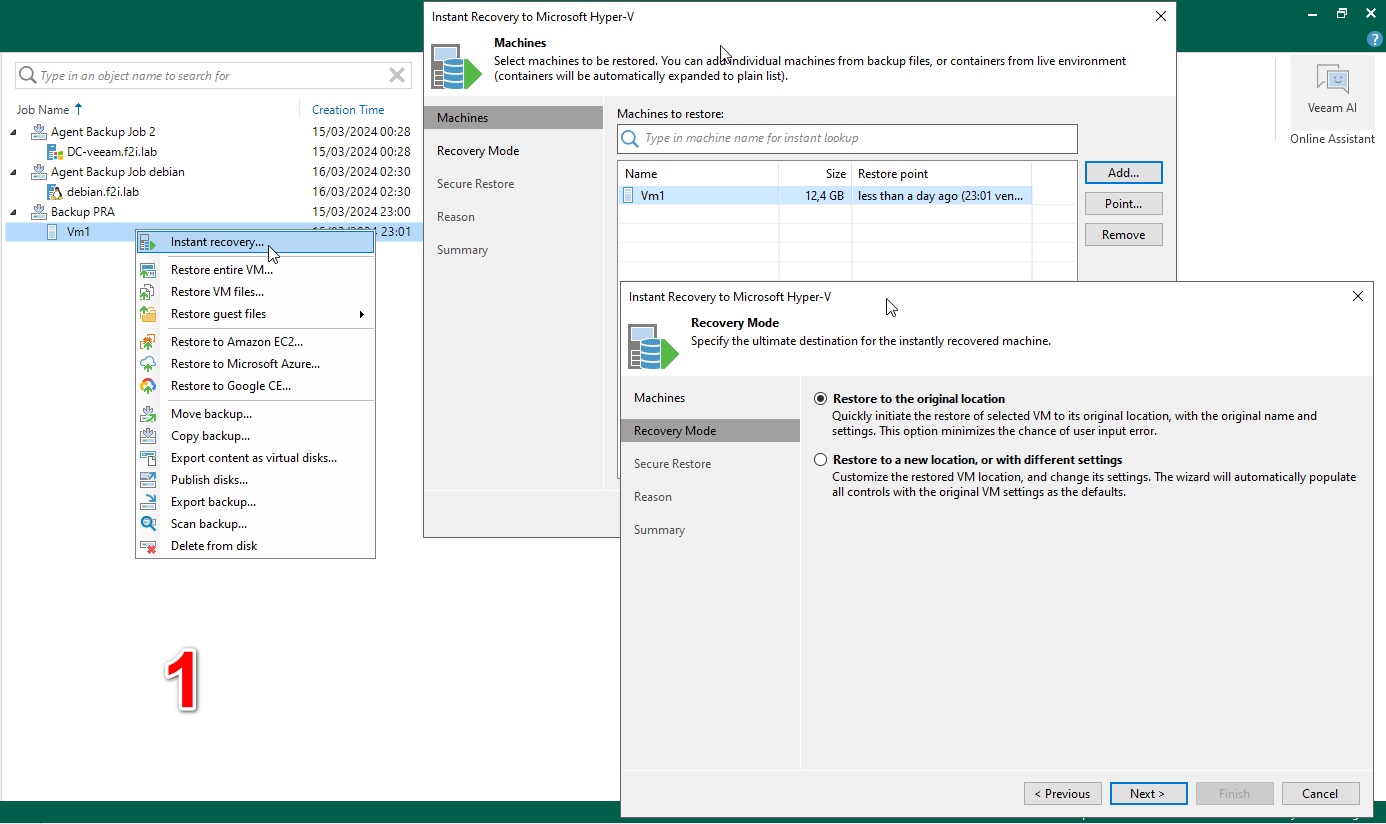
Task: Click the object name search field
Action: pyautogui.click(x=212, y=76)
